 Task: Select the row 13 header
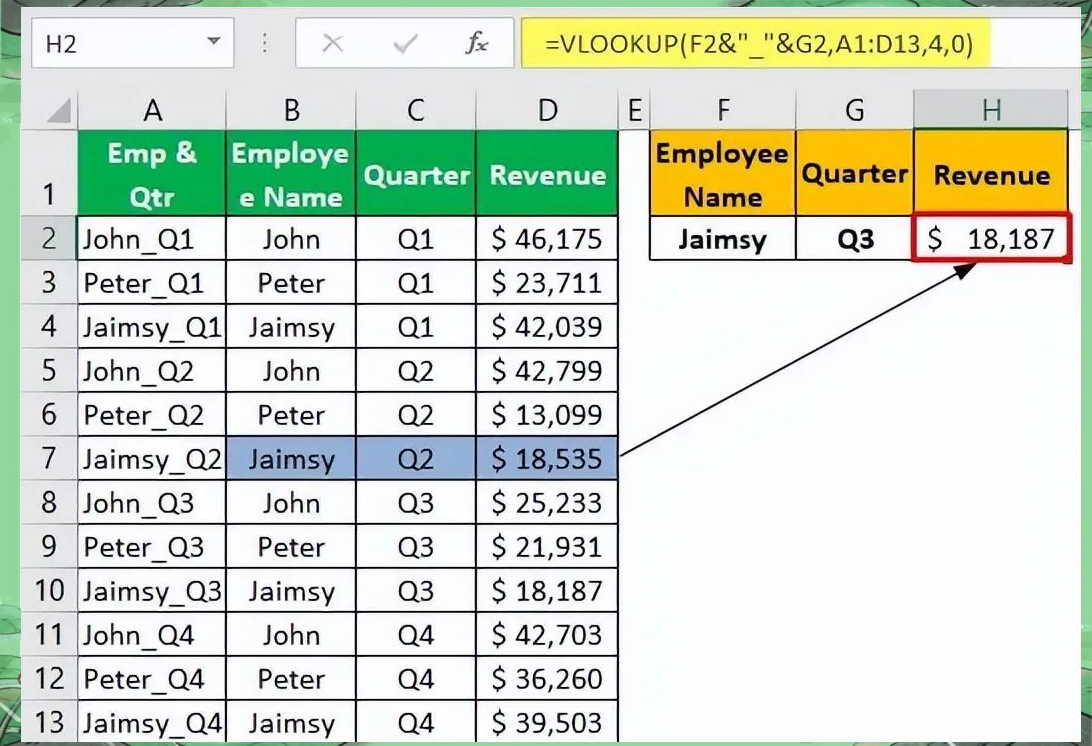point(46,722)
